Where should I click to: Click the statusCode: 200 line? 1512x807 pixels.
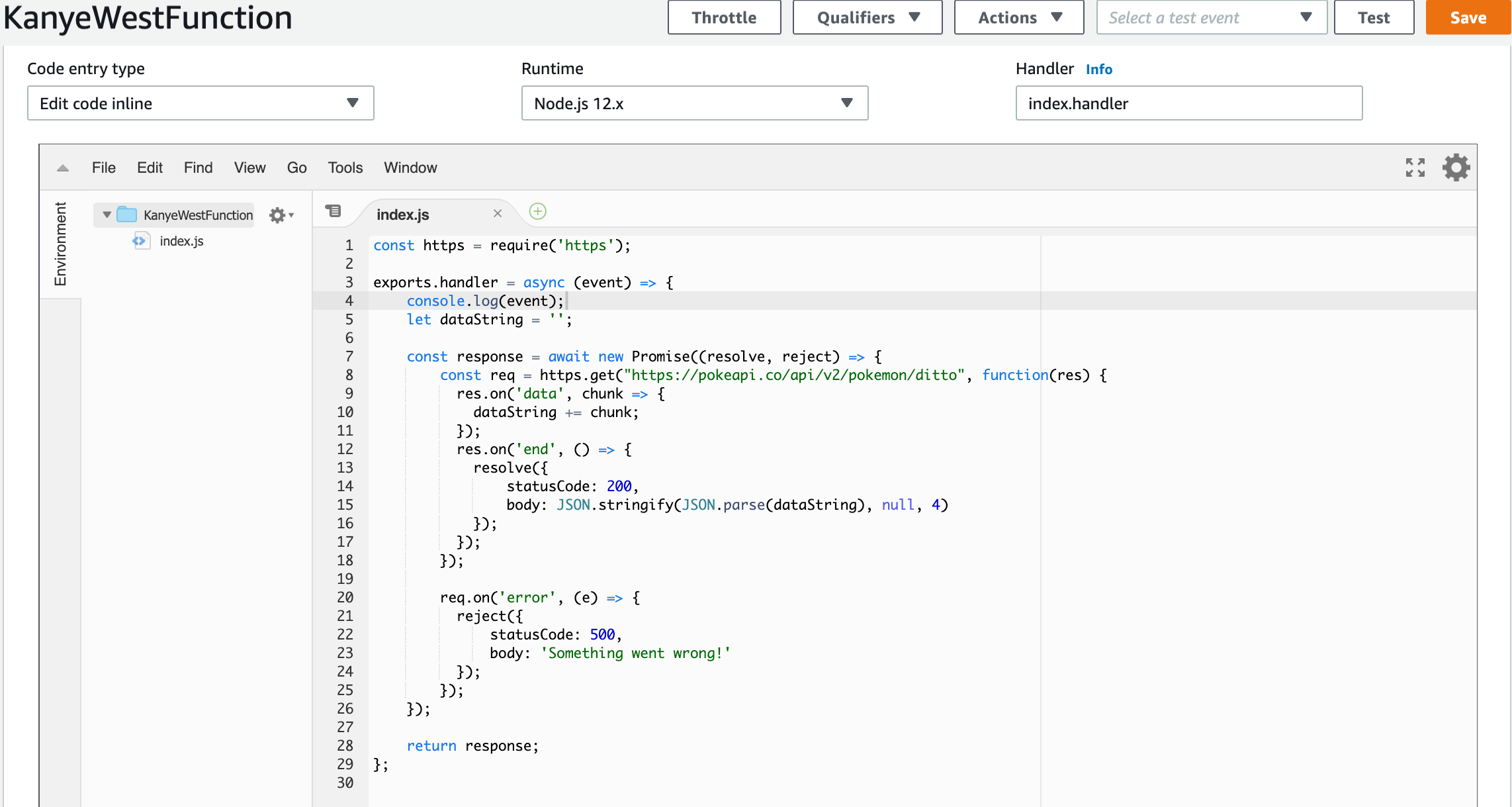[x=572, y=487]
